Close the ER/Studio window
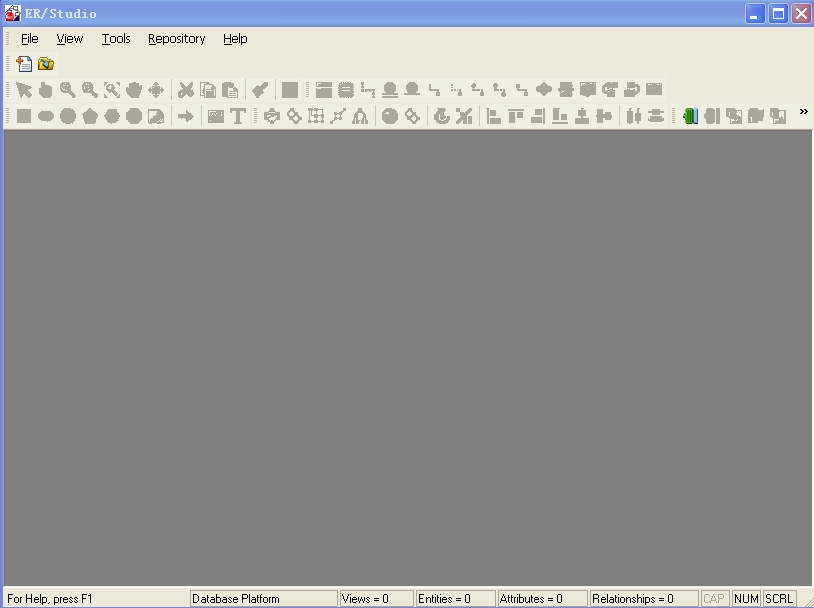814x608 pixels. tap(802, 13)
